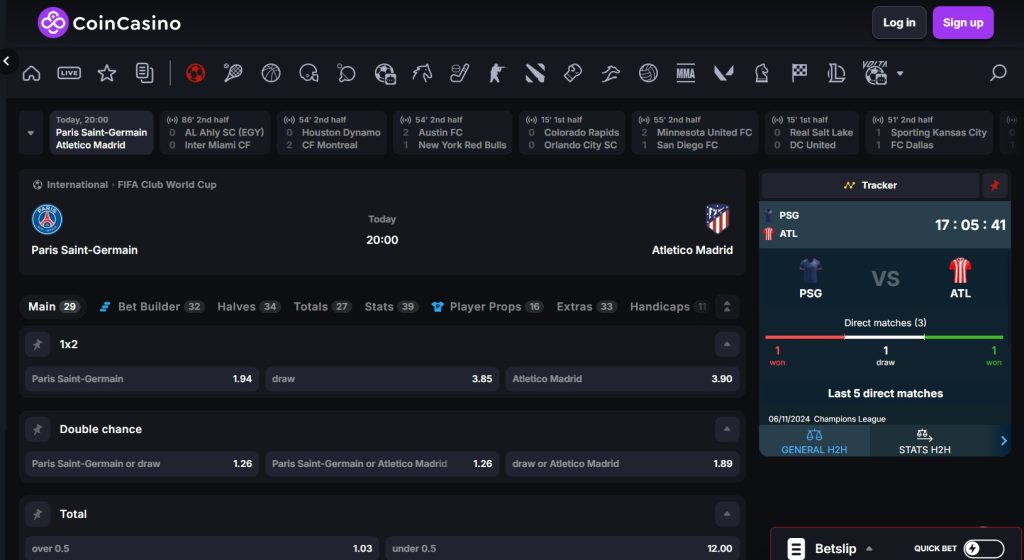Open the events strip dropdown arrow
This screenshot has width=1024, height=560.
(x=31, y=132)
